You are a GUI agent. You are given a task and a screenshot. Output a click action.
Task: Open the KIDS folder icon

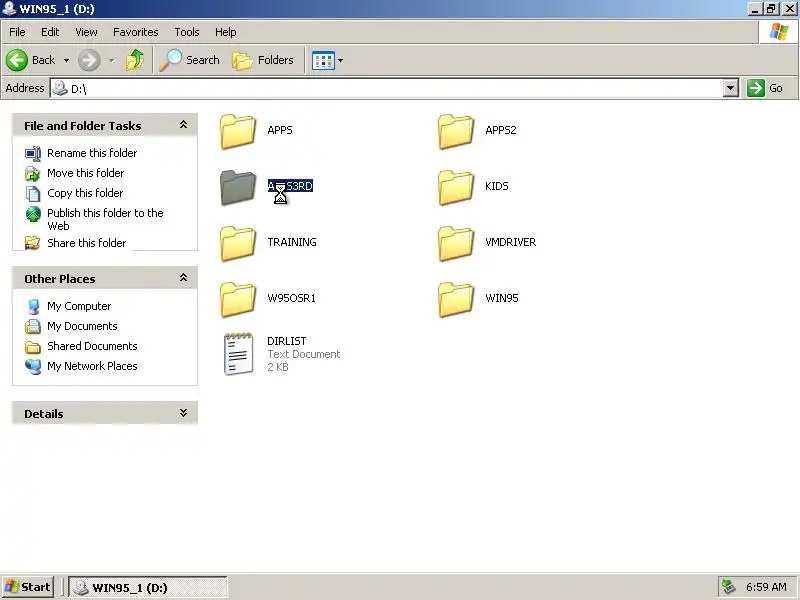click(x=456, y=187)
